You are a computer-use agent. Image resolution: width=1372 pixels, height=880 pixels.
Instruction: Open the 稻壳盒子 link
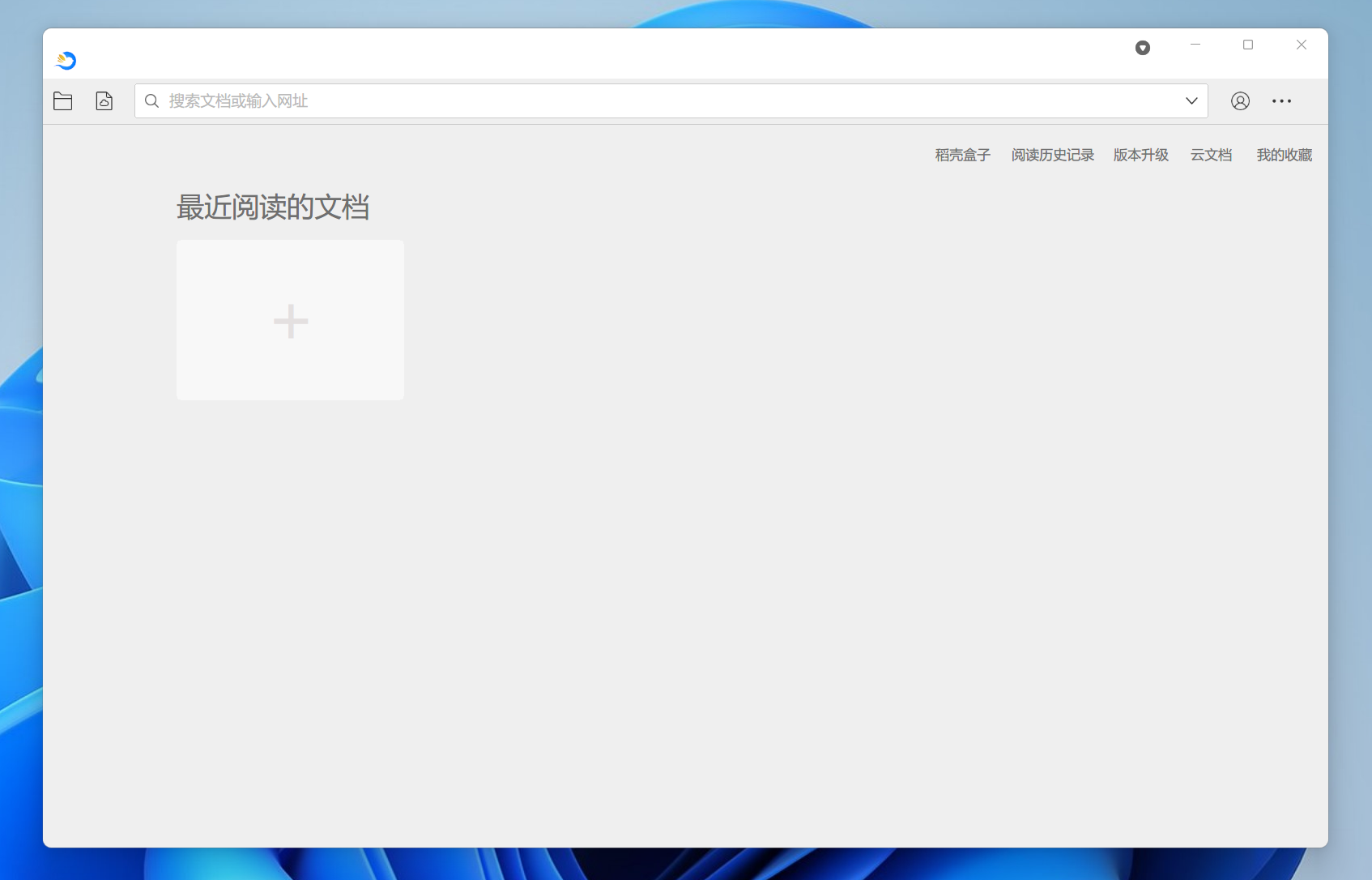962,155
